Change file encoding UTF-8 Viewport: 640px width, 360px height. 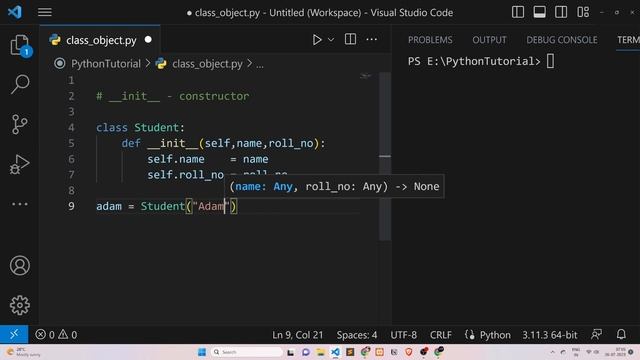coord(404,335)
